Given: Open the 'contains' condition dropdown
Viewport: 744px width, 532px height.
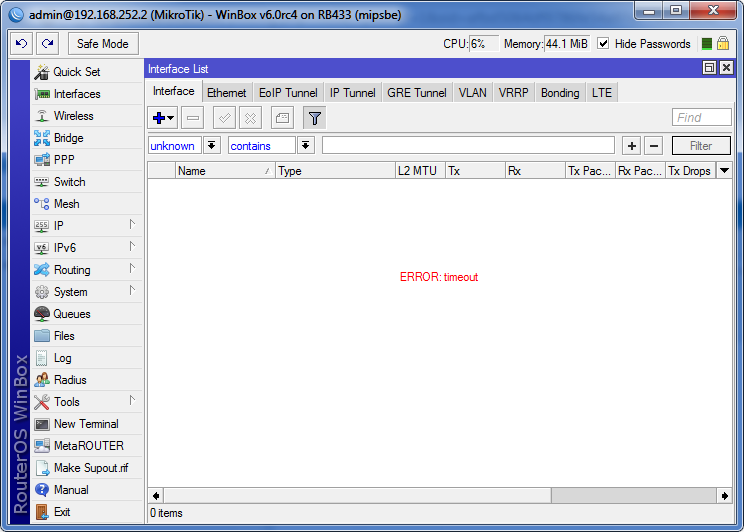Looking at the screenshot, I should 306,146.
